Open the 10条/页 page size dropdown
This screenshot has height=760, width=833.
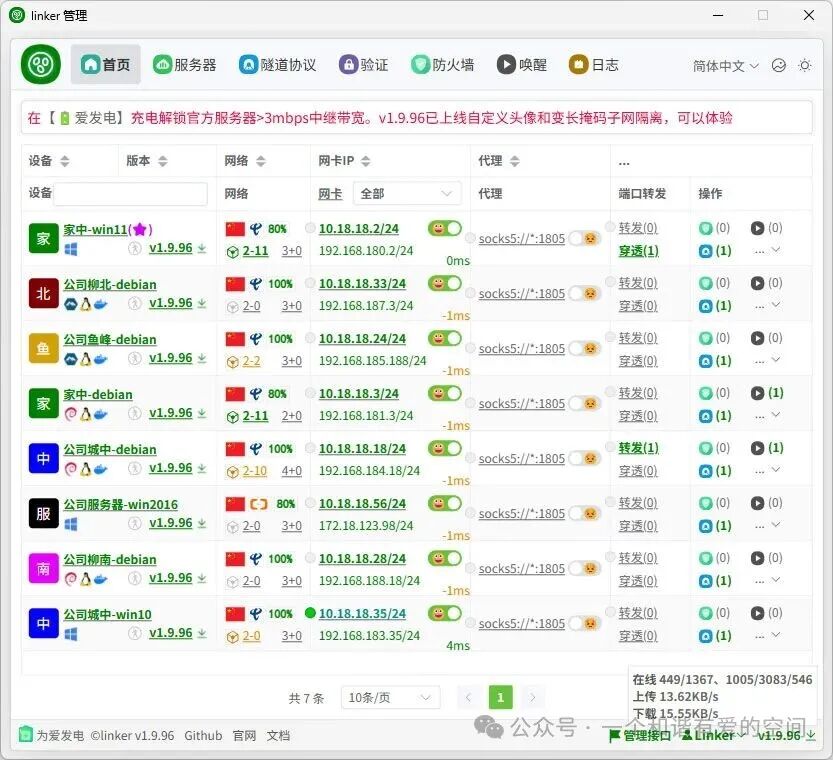[x=390, y=698]
